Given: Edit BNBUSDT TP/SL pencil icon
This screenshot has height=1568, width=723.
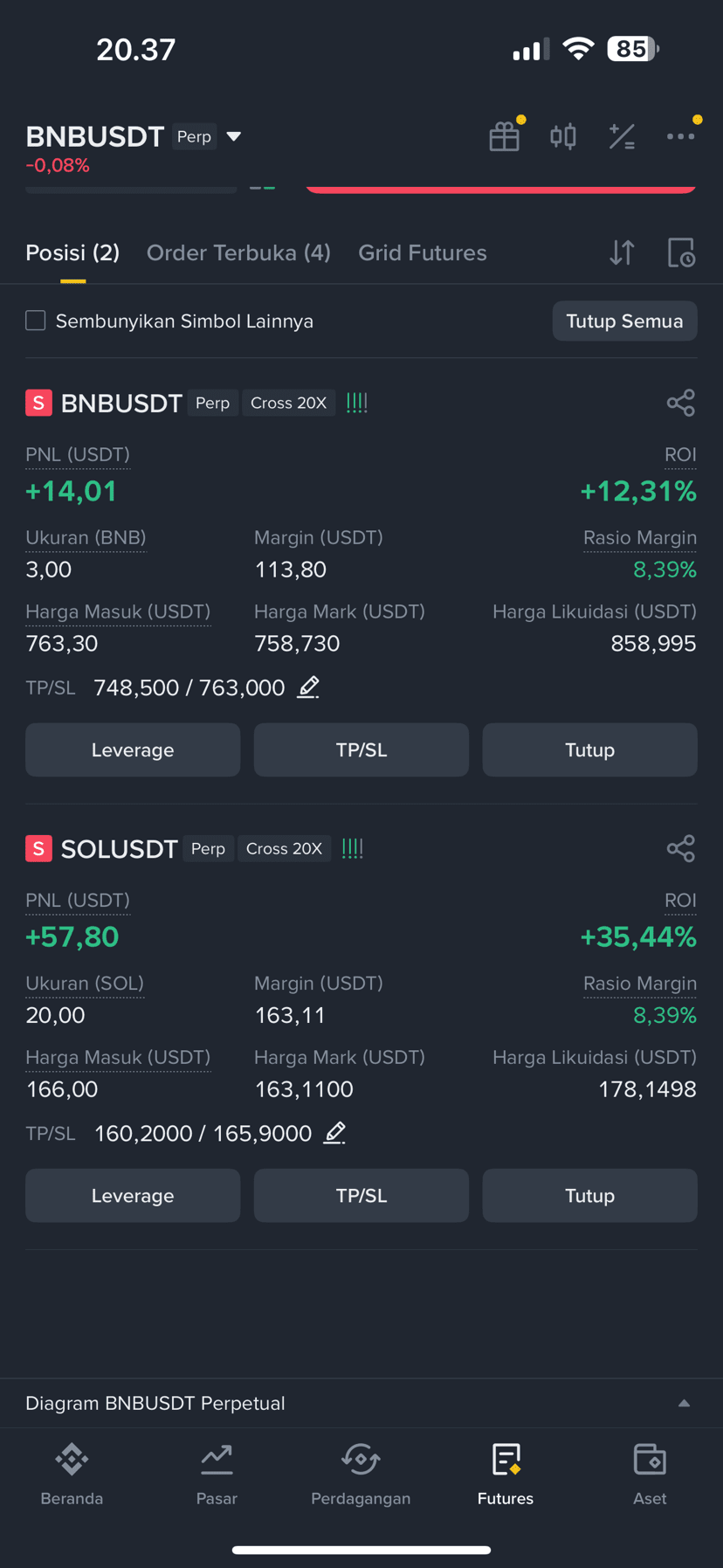Looking at the screenshot, I should [308, 687].
